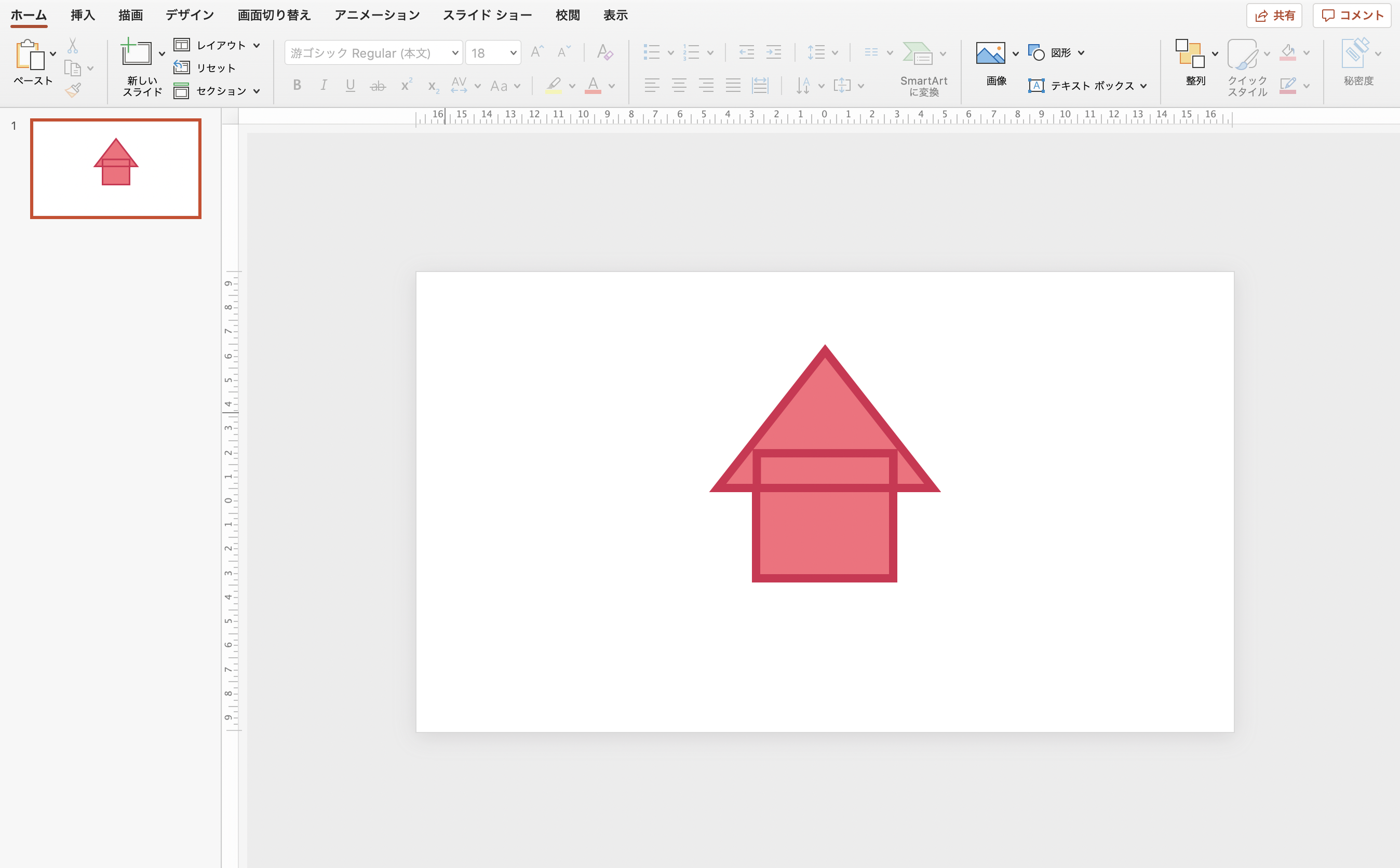Click the Character Spacing AV icon
The image size is (1400, 868).
point(459,85)
